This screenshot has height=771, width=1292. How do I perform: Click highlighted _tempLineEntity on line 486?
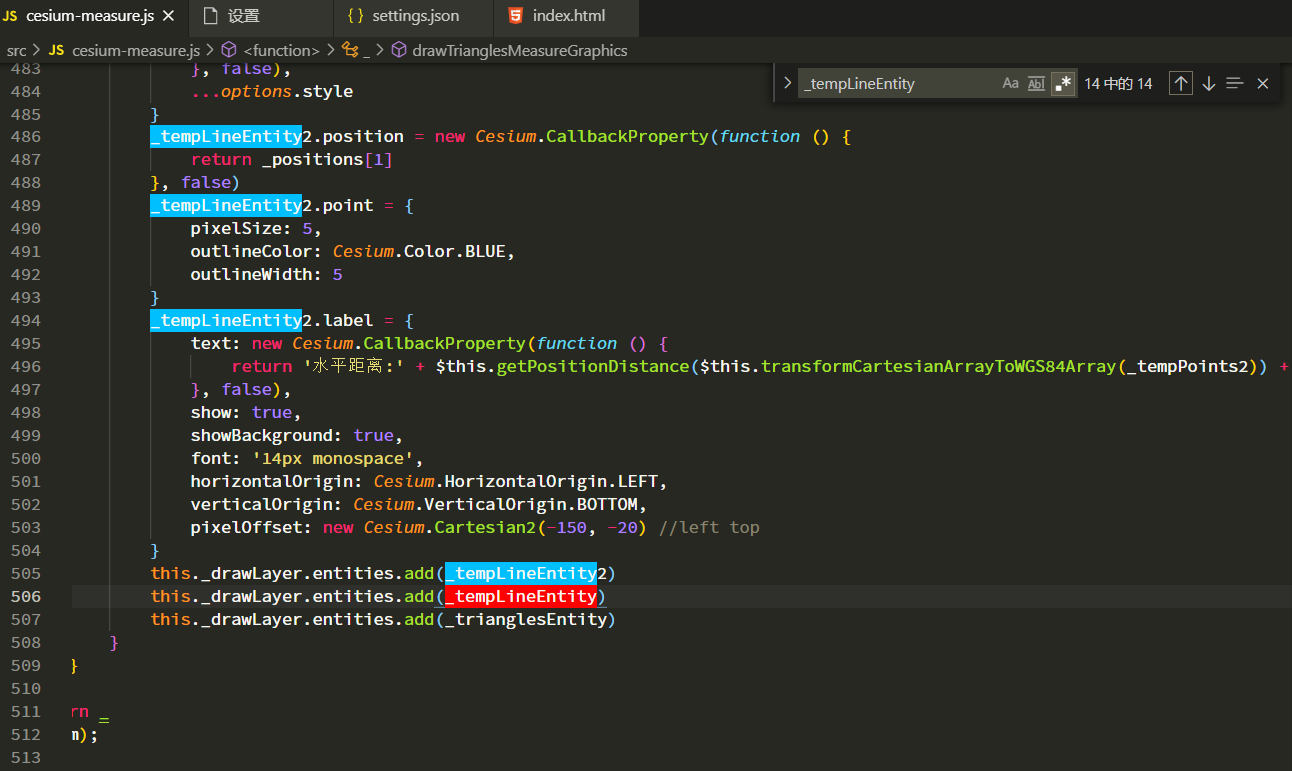click(x=226, y=137)
